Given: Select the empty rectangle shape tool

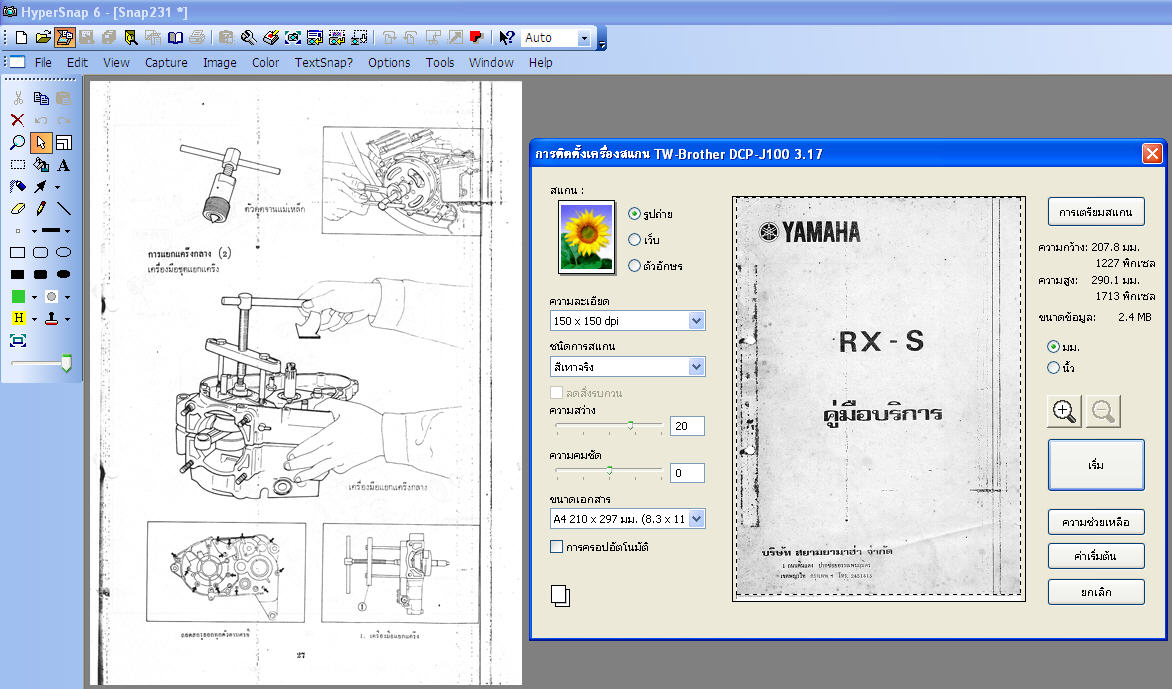Looking at the screenshot, I should click(18, 253).
